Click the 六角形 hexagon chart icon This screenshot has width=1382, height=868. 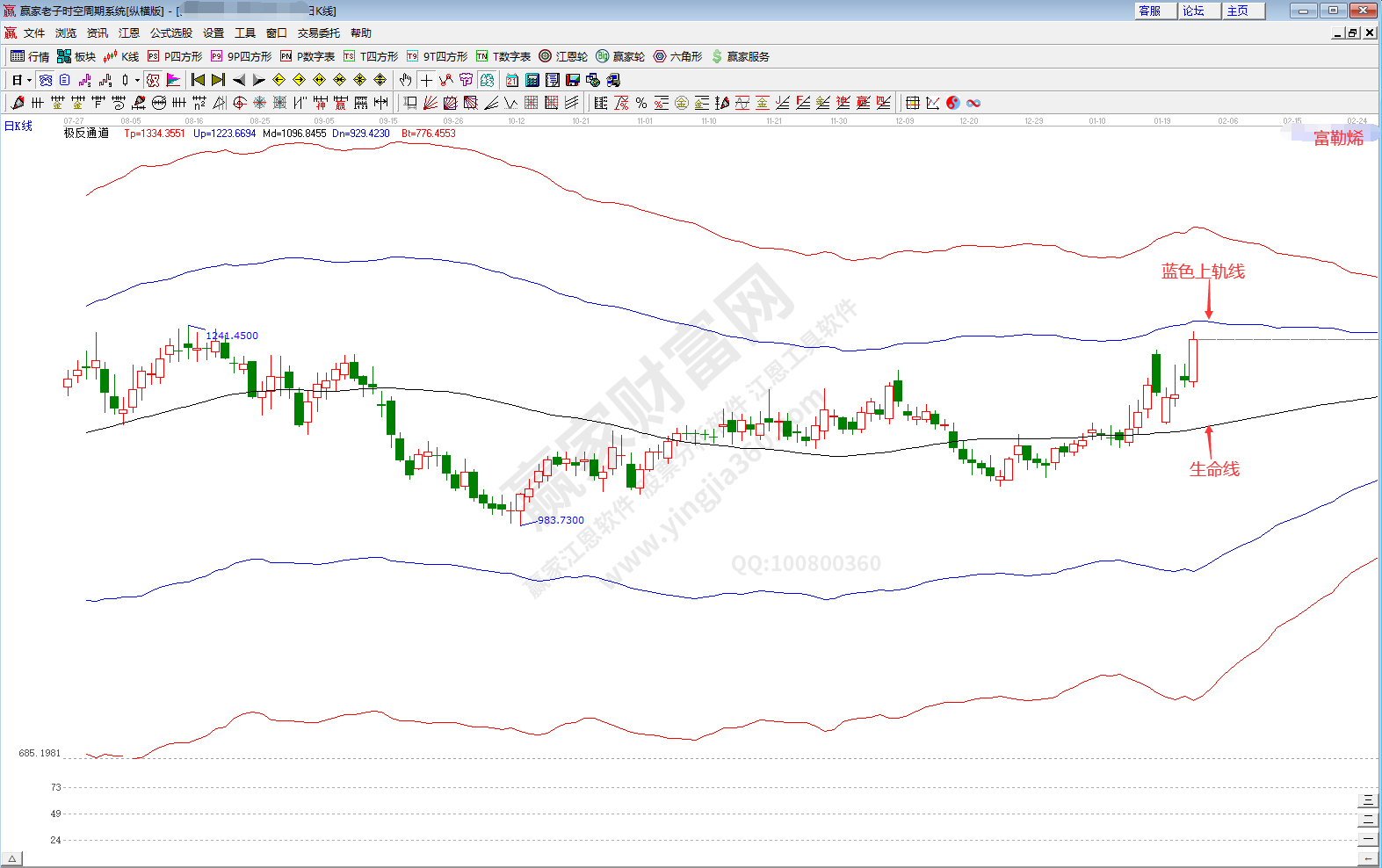[677, 56]
